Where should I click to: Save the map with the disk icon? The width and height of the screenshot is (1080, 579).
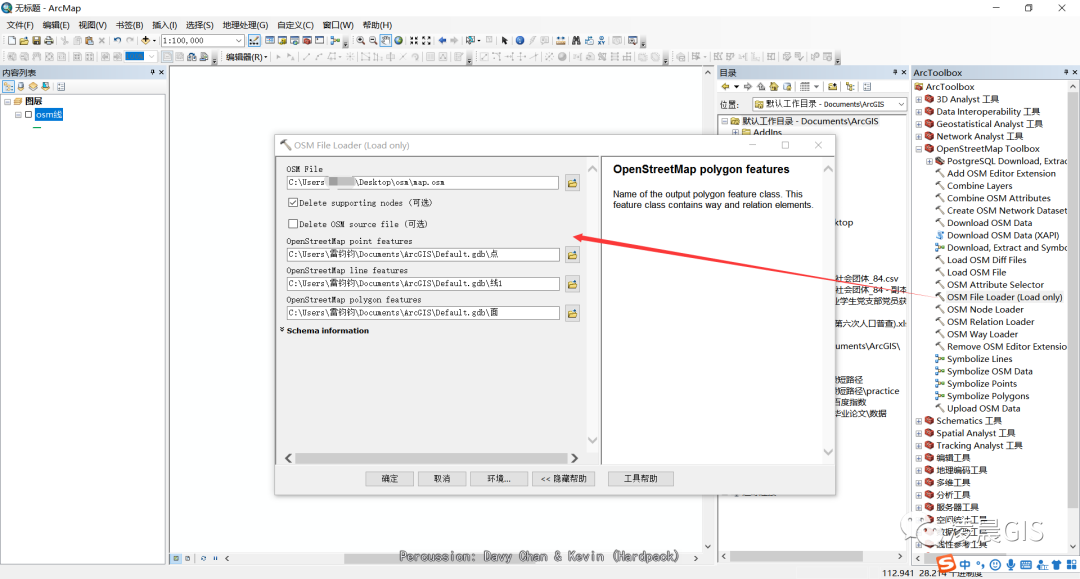pos(37,41)
